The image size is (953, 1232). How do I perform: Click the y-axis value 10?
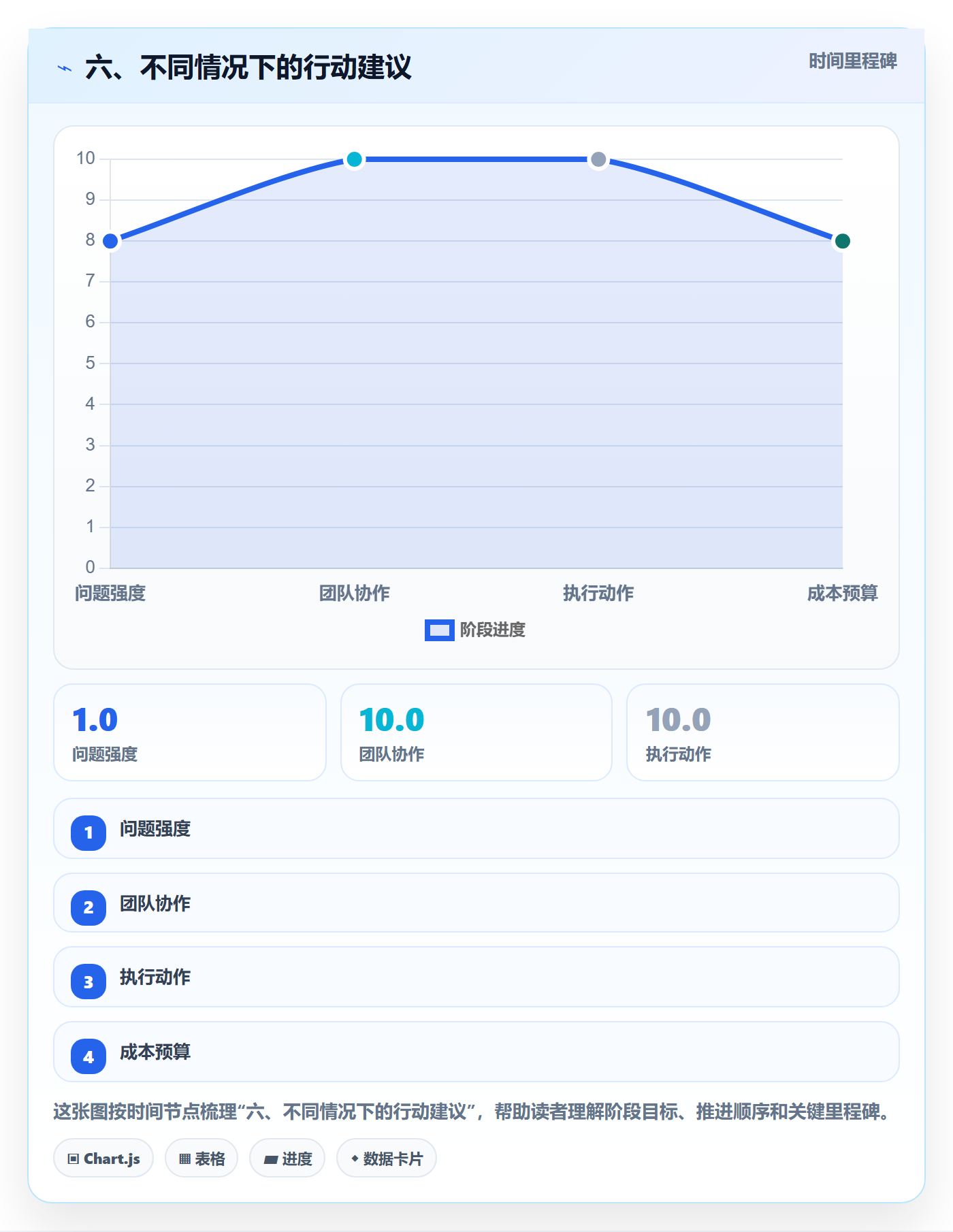[x=86, y=159]
